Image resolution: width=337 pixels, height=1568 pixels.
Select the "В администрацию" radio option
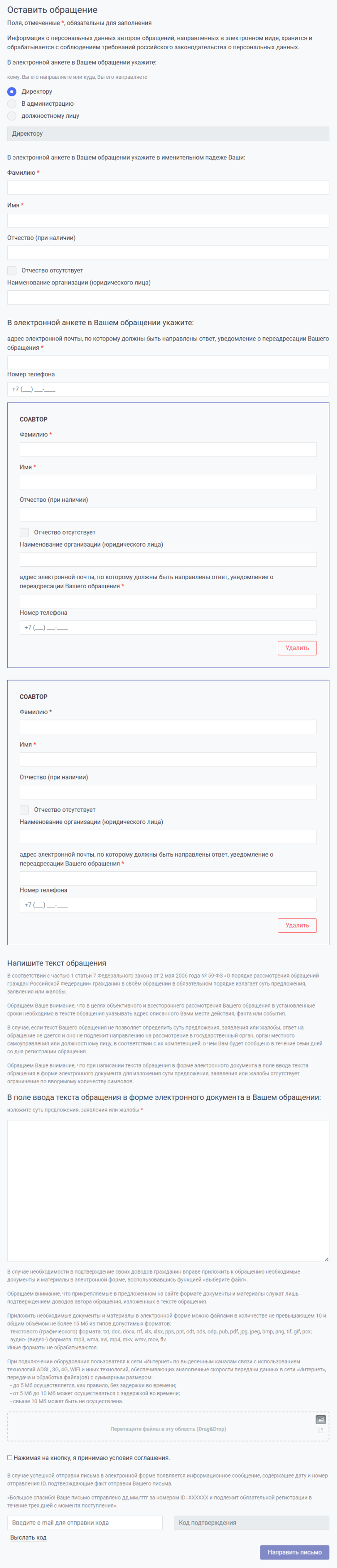click(x=12, y=103)
